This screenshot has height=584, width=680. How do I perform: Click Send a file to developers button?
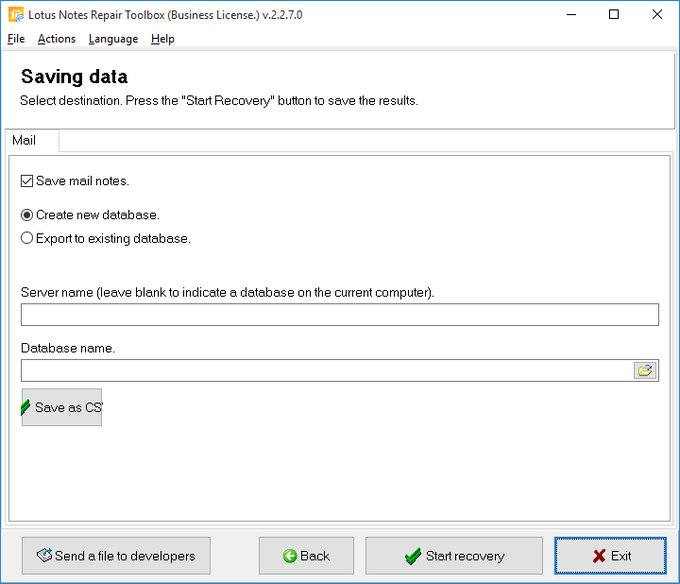(x=116, y=556)
